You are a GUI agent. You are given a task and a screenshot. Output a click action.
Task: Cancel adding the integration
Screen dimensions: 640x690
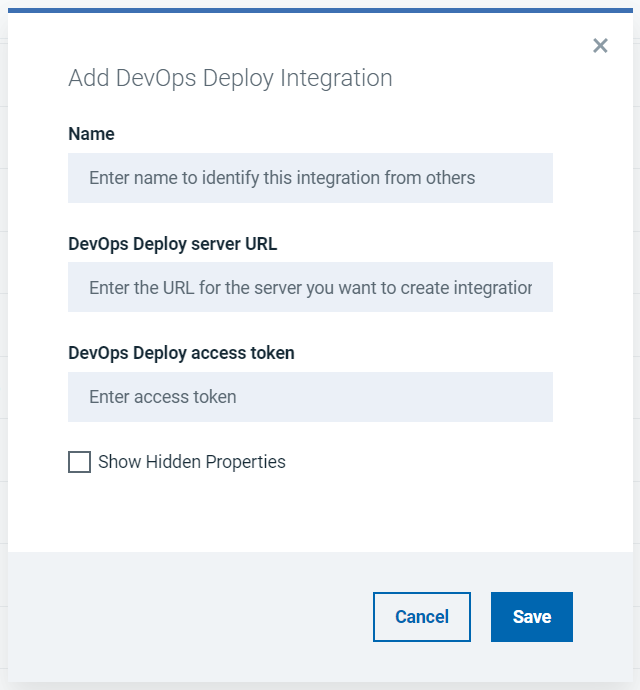(x=421, y=617)
